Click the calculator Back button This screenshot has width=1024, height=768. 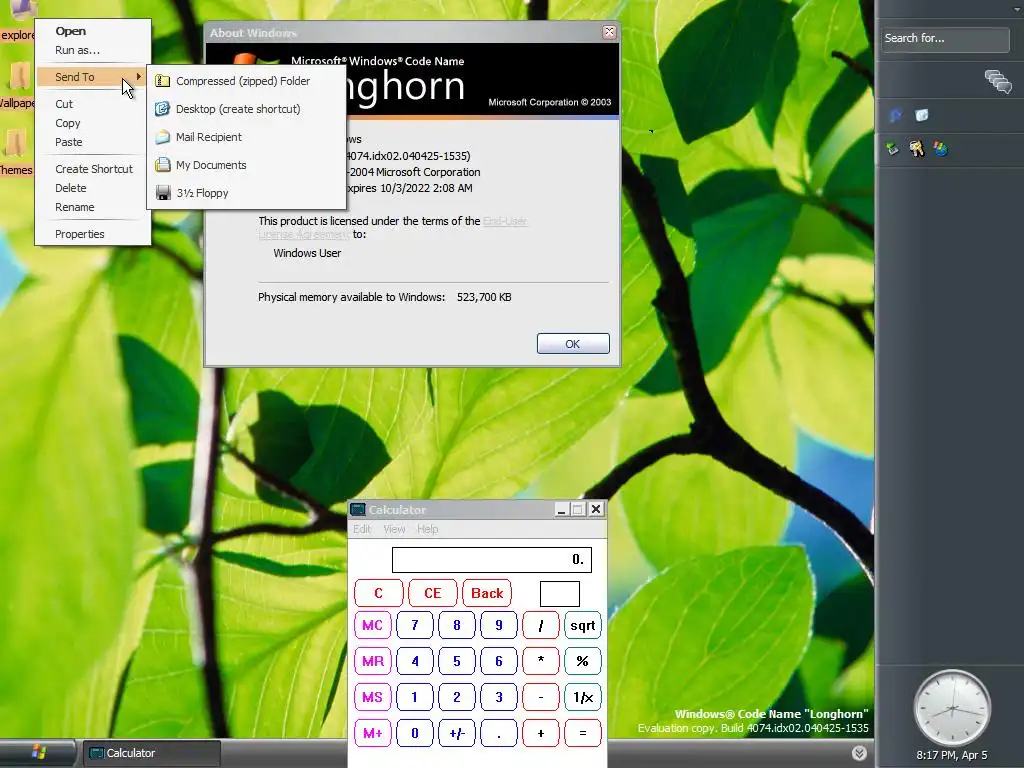tap(487, 593)
